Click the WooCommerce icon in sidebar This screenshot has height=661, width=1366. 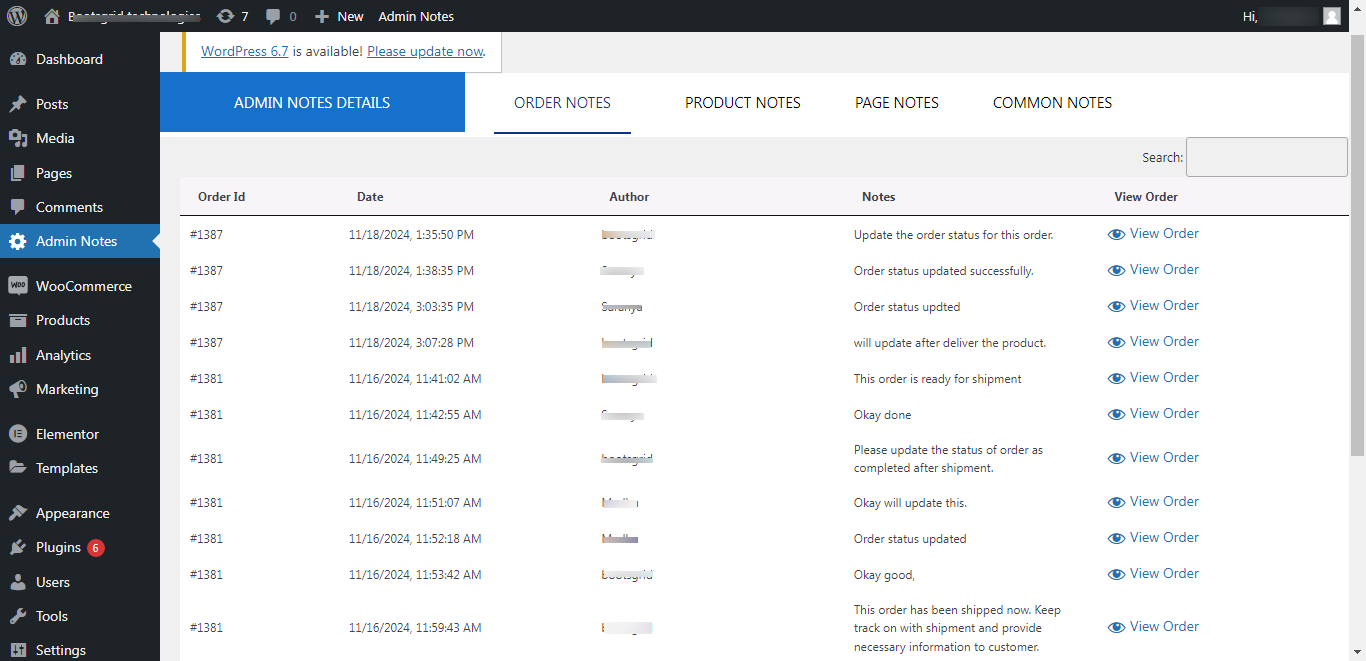coord(18,286)
